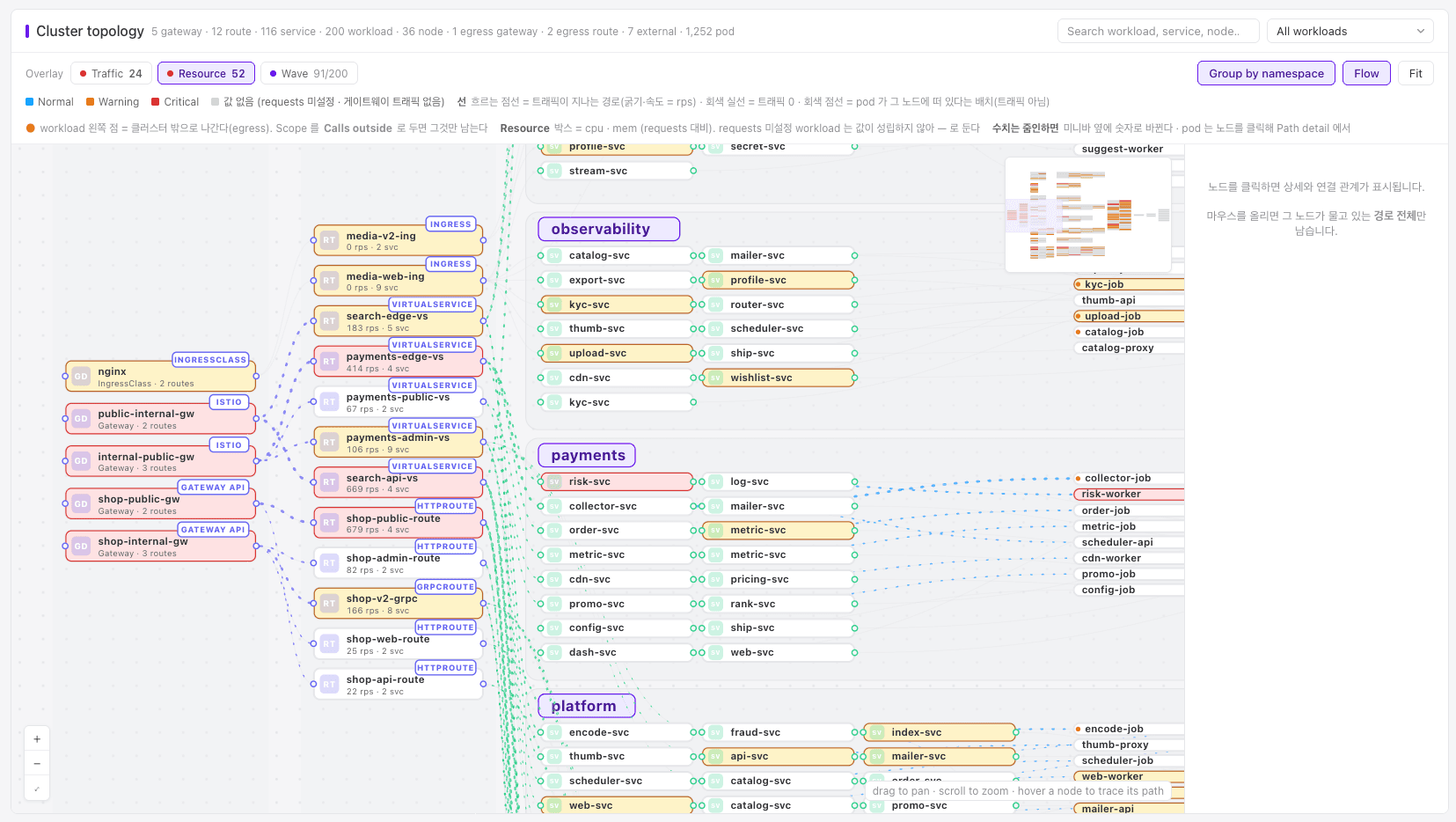Select the collector-job workload
The image size is (1456, 822).
[x=1130, y=479]
